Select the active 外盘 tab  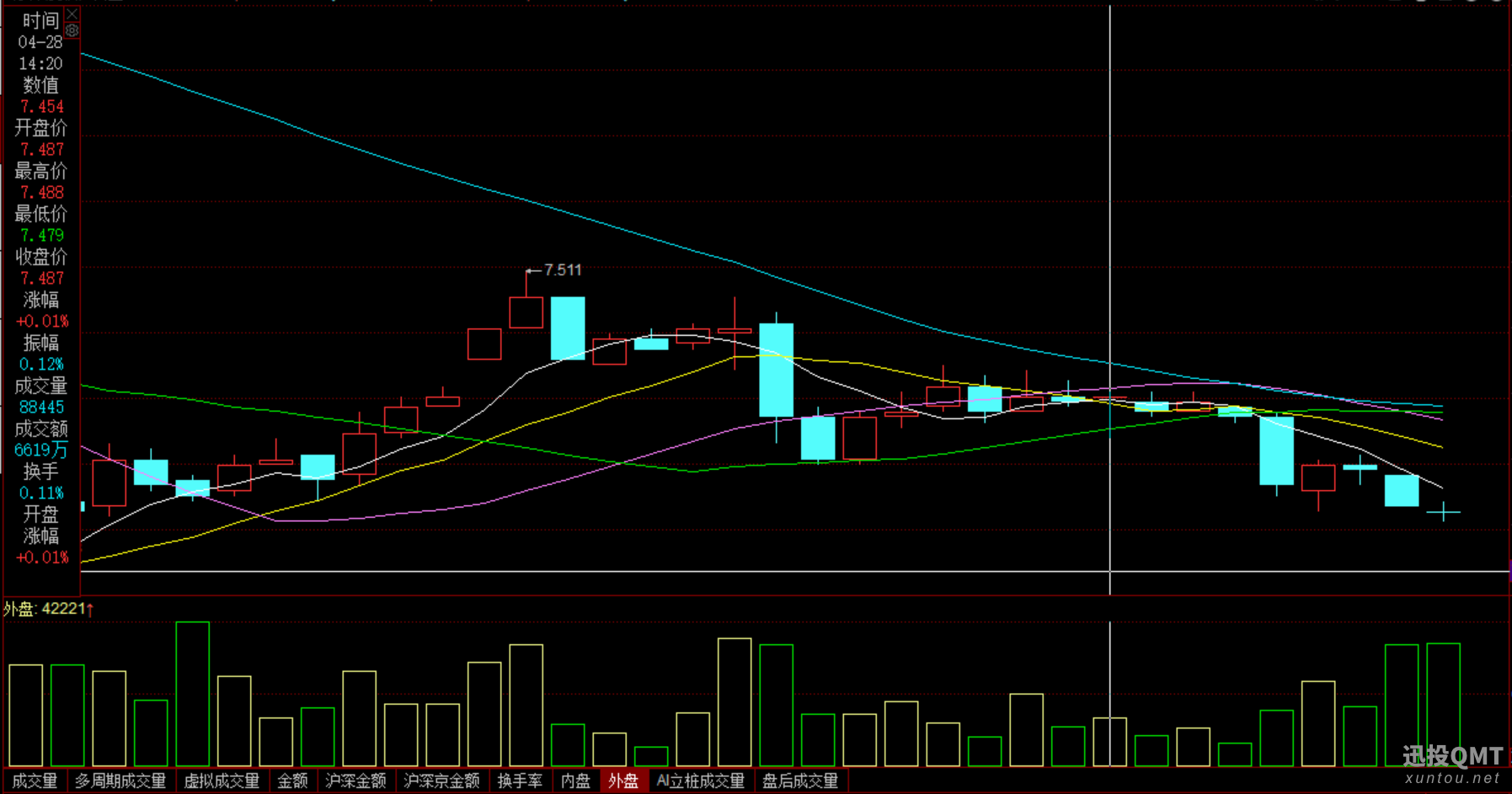point(623,781)
